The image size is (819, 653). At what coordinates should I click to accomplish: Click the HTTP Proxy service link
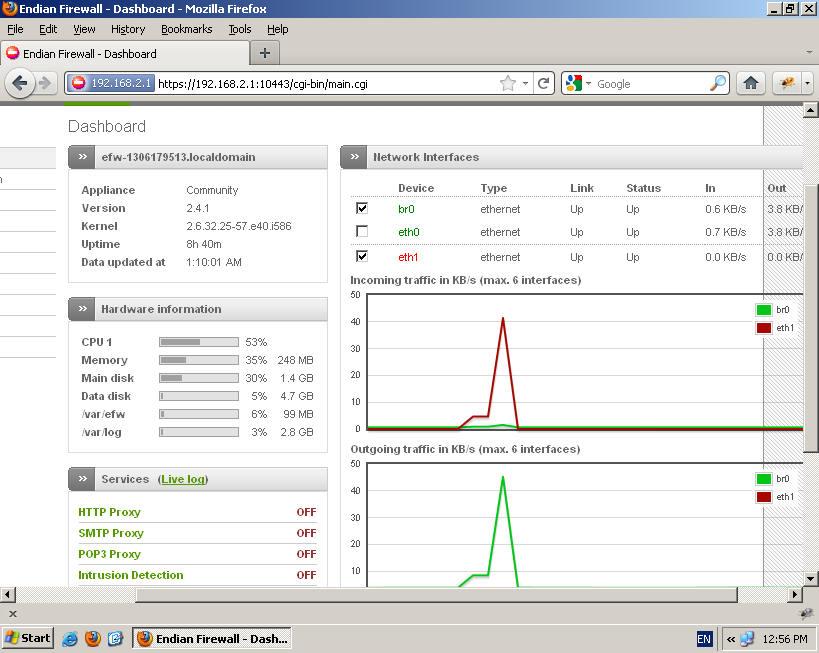click(x=109, y=512)
